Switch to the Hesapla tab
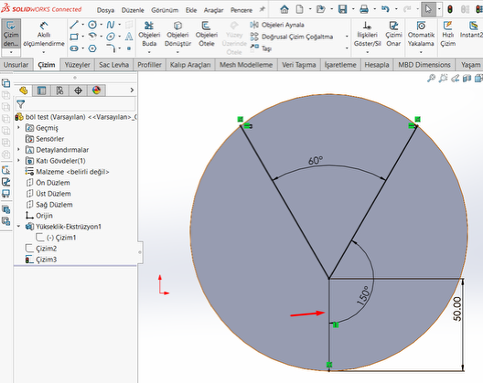 coord(377,65)
